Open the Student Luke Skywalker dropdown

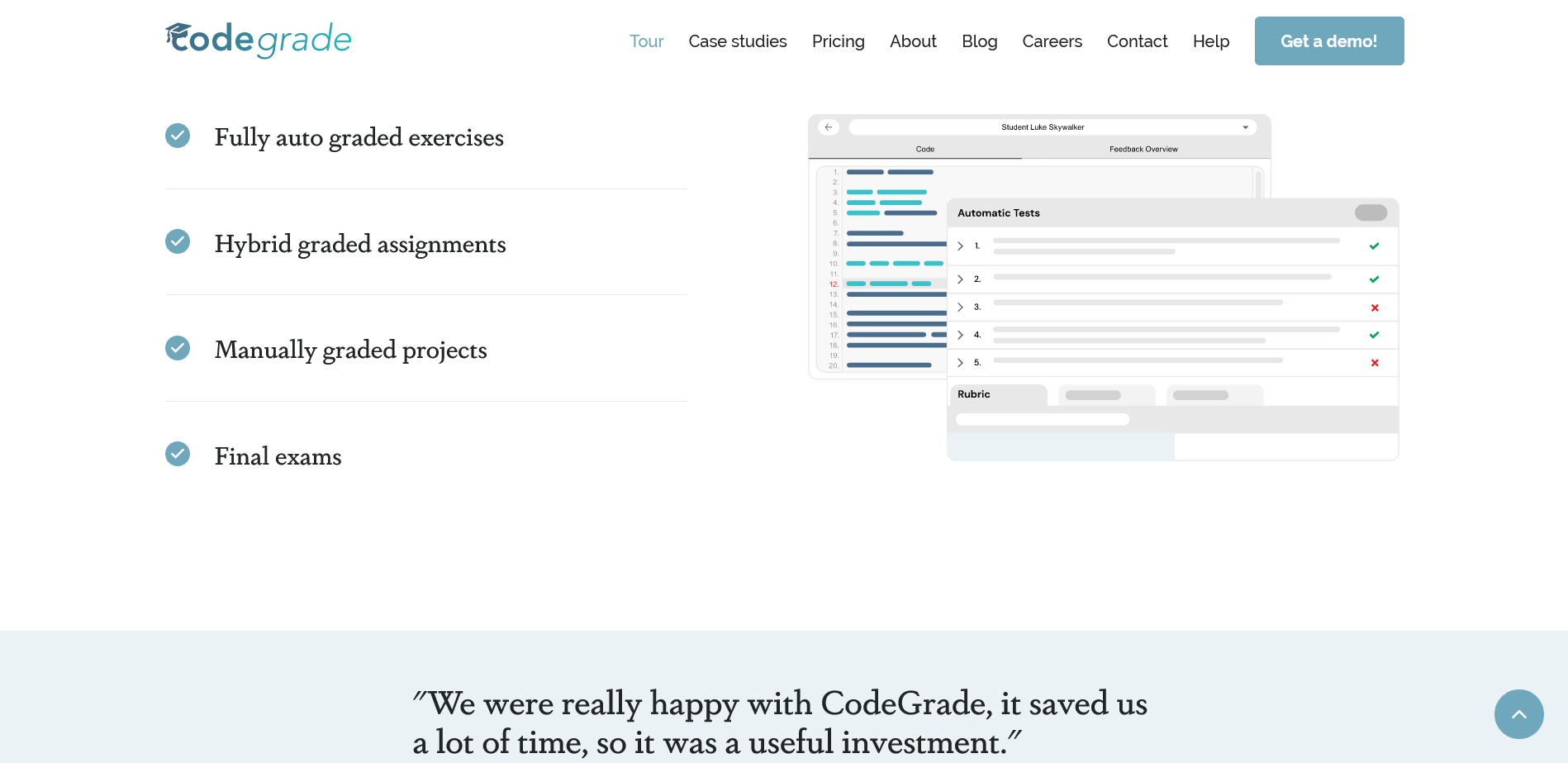1052,127
